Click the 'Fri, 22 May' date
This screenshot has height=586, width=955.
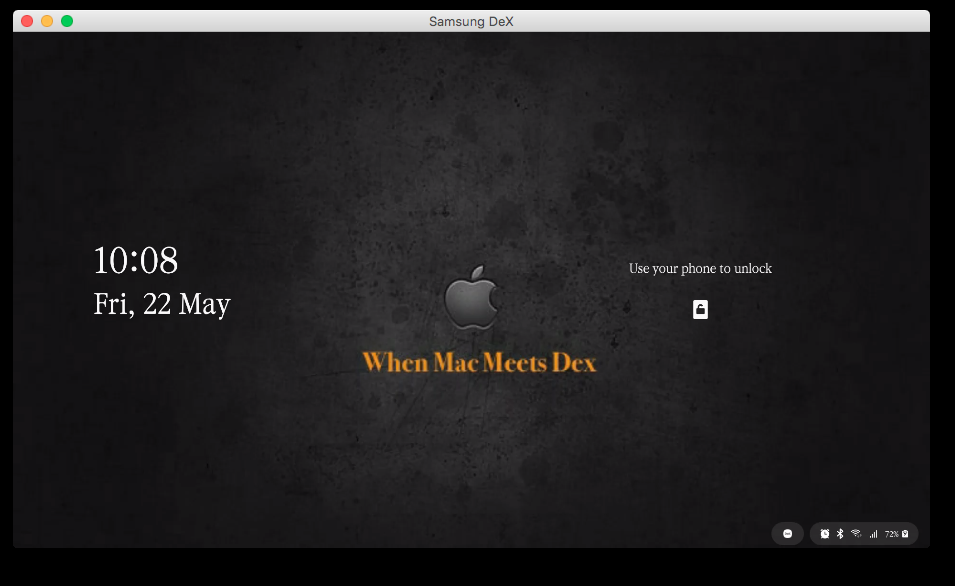[x=162, y=304]
